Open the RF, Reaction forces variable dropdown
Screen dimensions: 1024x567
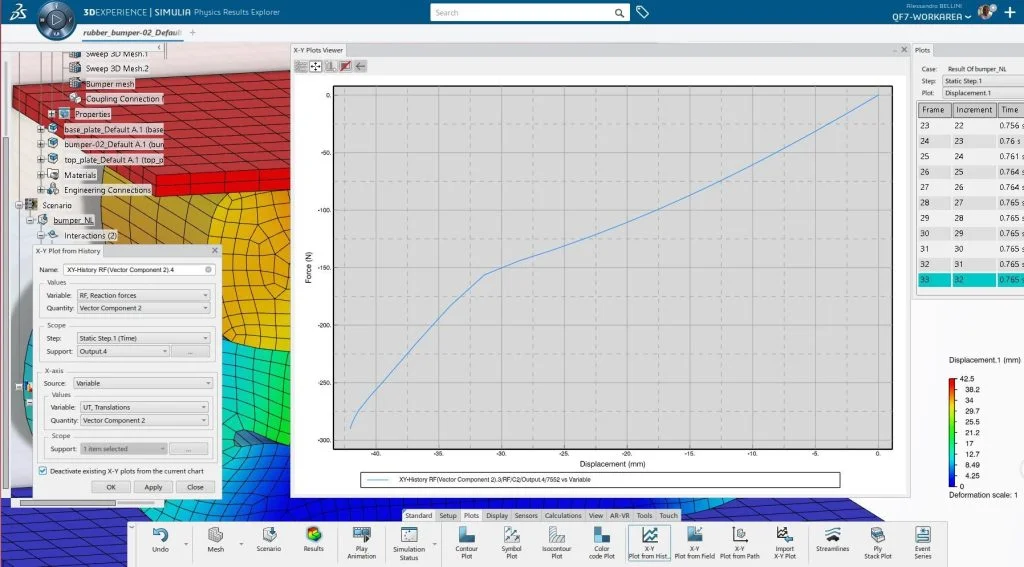coord(143,295)
